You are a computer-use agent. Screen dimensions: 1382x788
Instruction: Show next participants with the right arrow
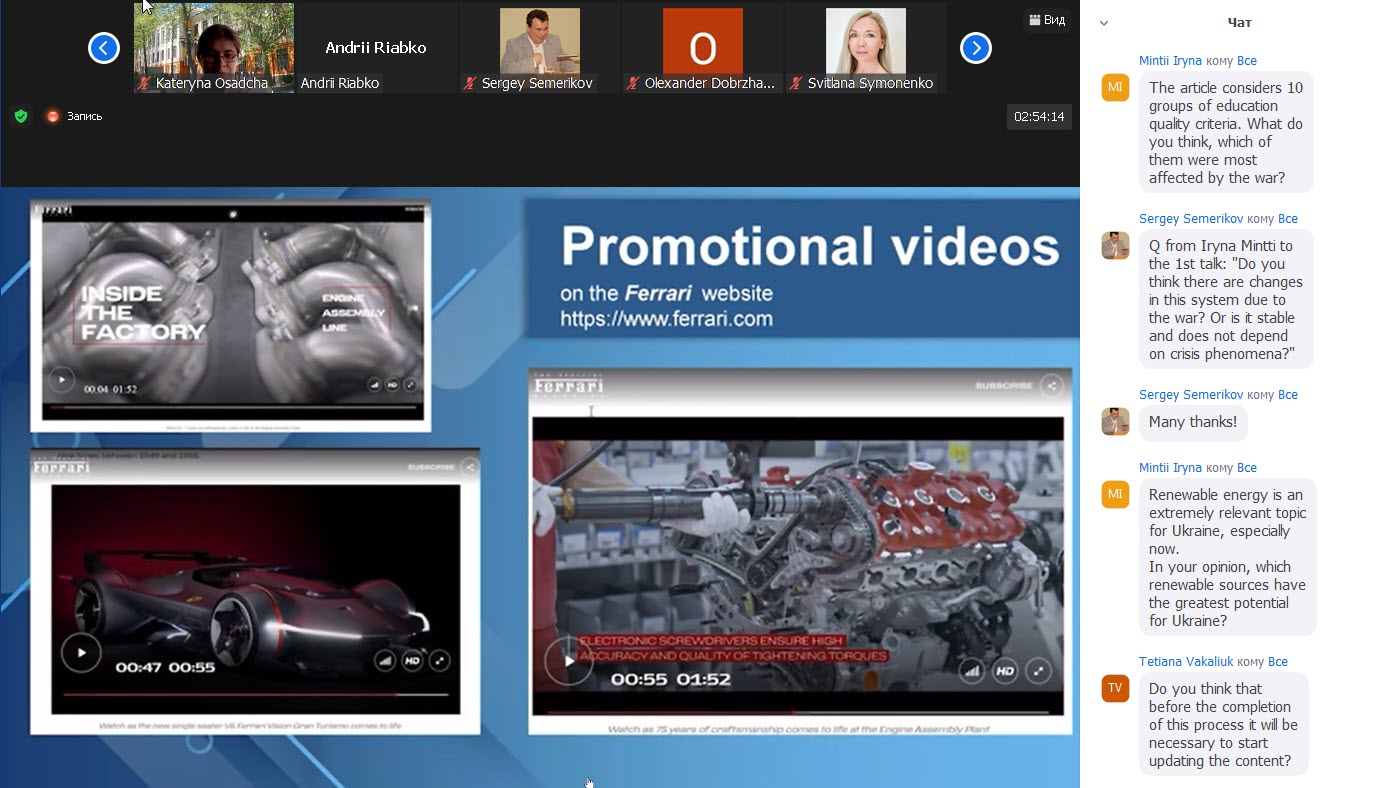976,48
